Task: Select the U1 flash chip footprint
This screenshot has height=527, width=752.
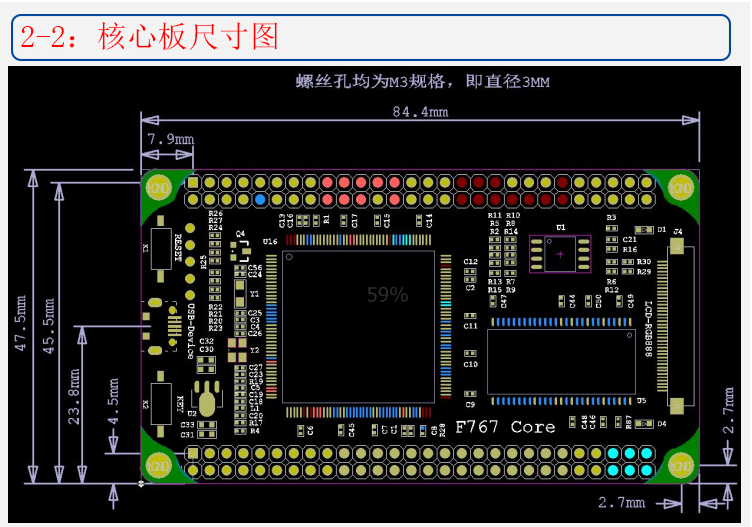Action: pyautogui.click(x=560, y=254)
